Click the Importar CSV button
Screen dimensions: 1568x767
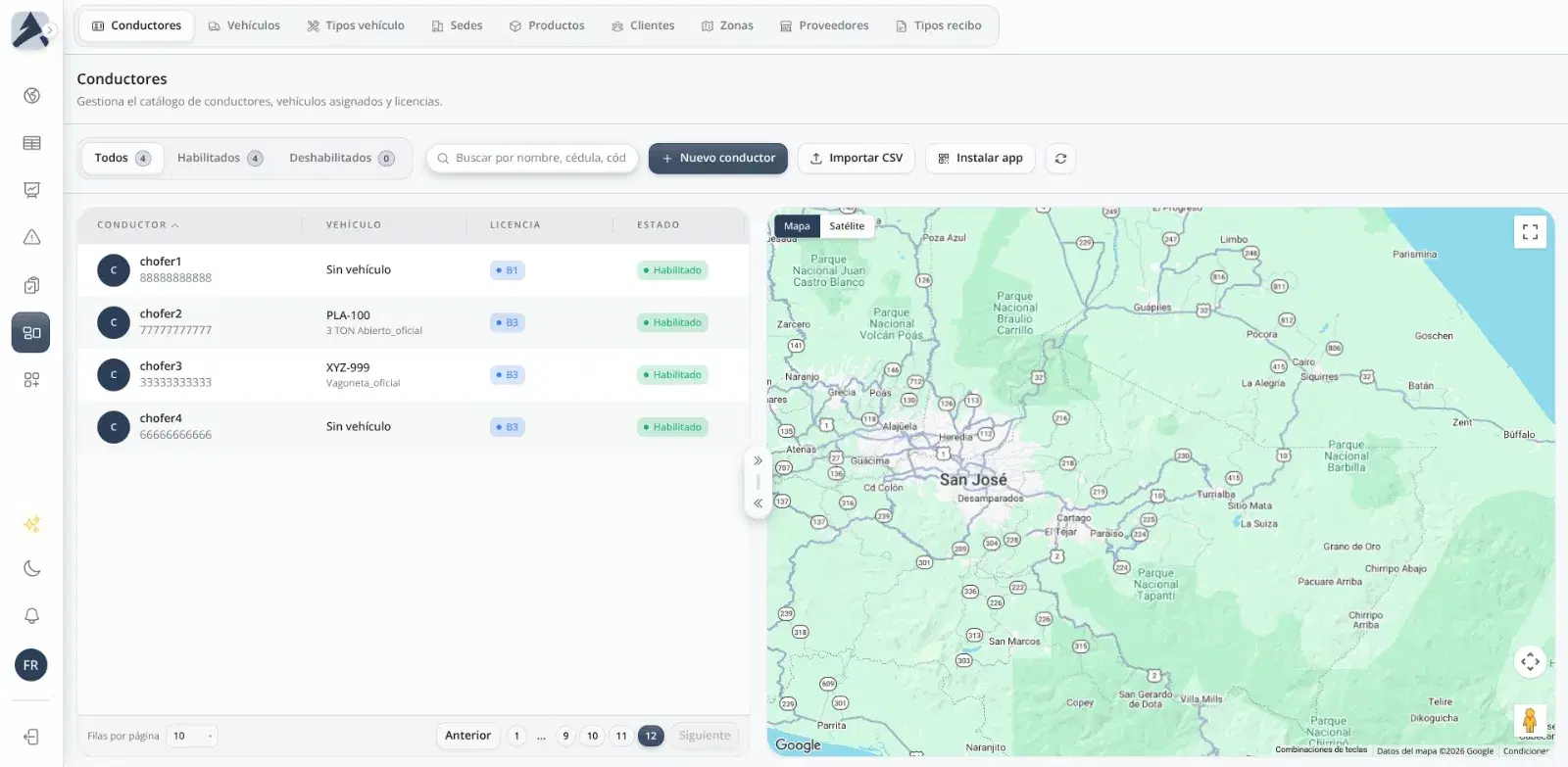(x=857, y=158)
